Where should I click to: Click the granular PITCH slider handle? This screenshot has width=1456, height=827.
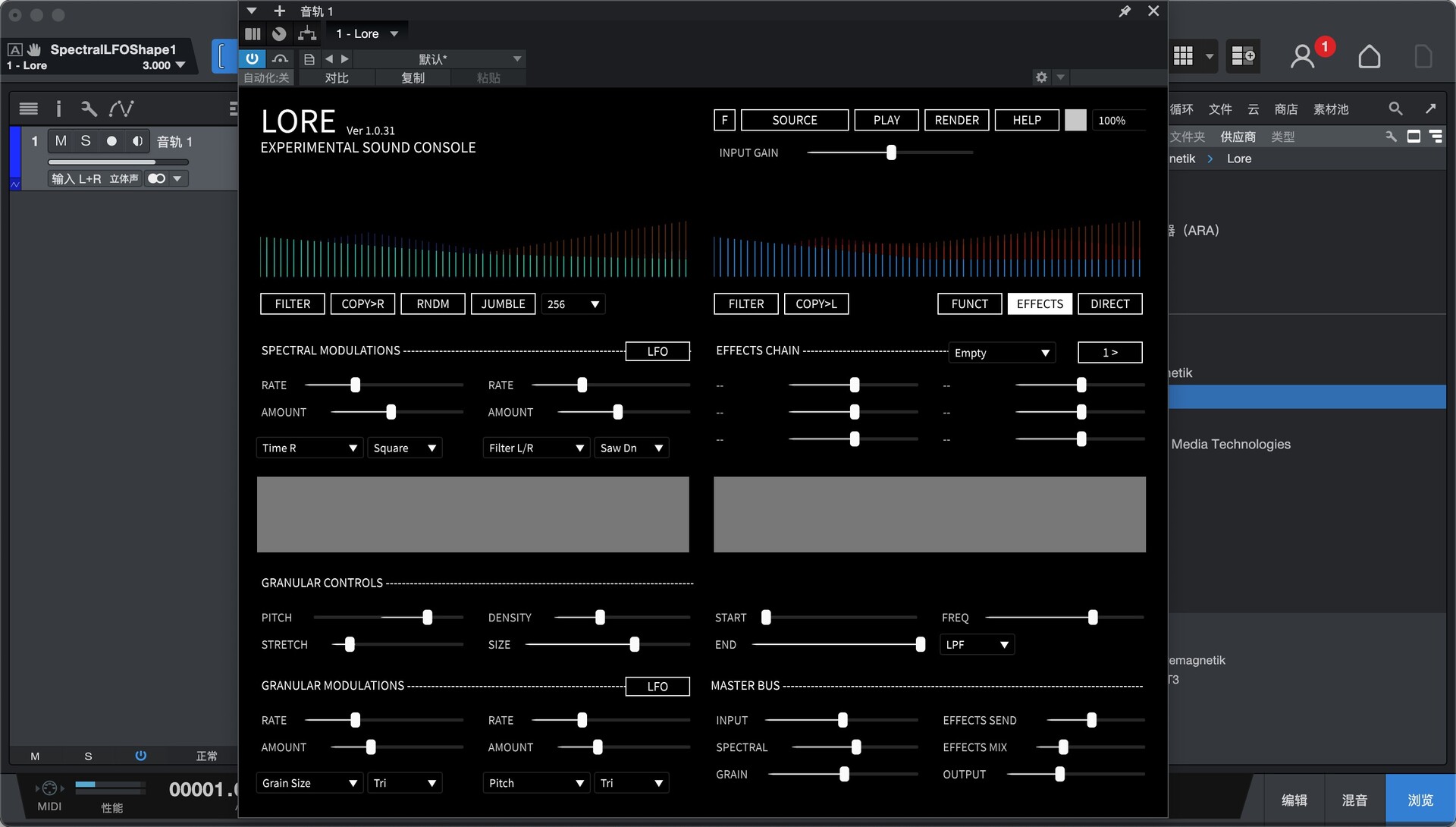(x=428, y=617)
